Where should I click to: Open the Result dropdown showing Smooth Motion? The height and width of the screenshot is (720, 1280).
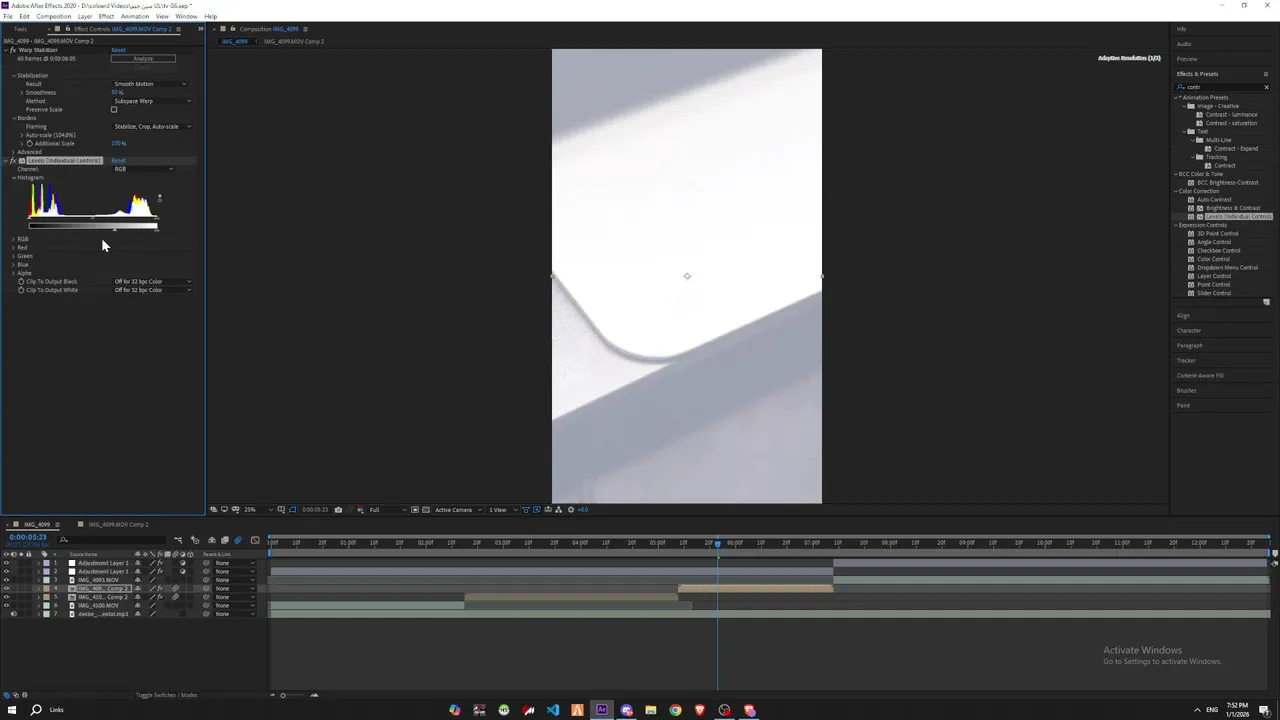click(152, 84)
